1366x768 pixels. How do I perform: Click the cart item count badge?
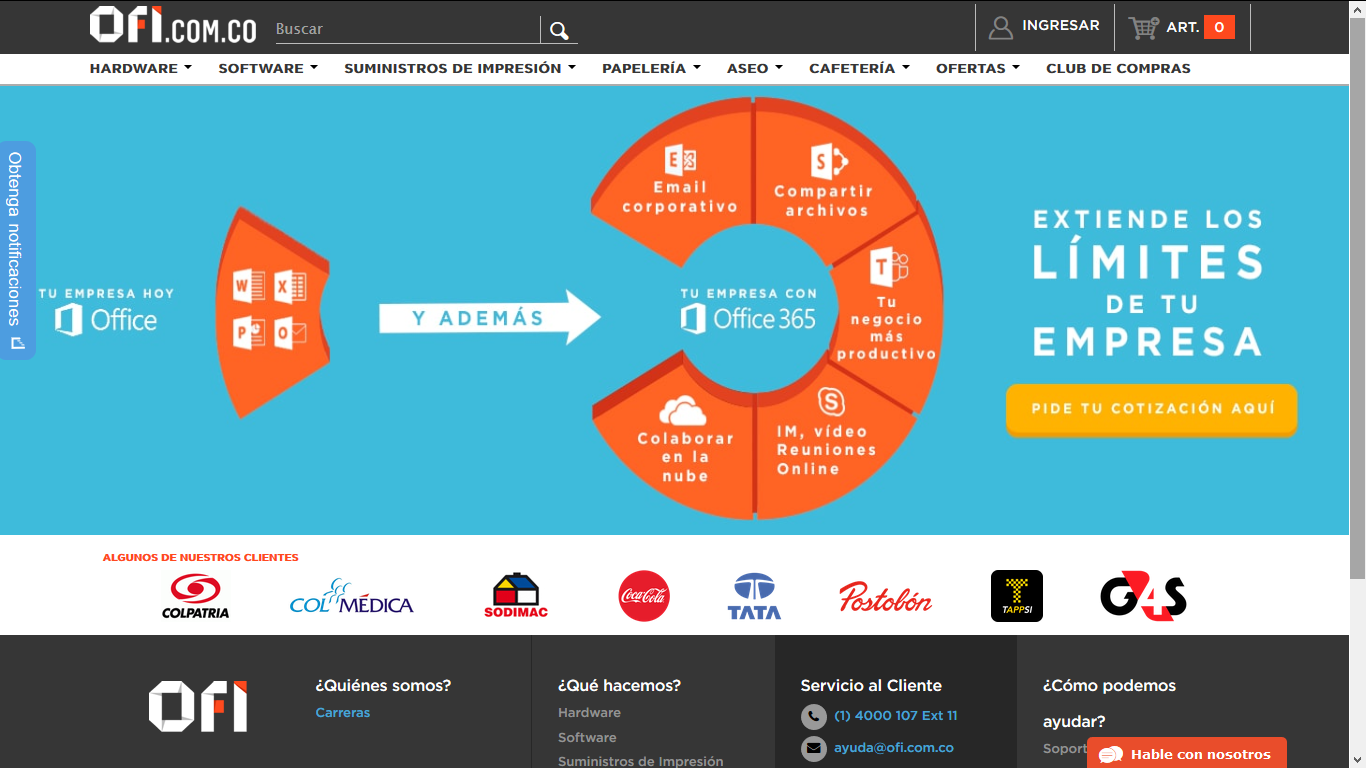(x=1219, y=27)
